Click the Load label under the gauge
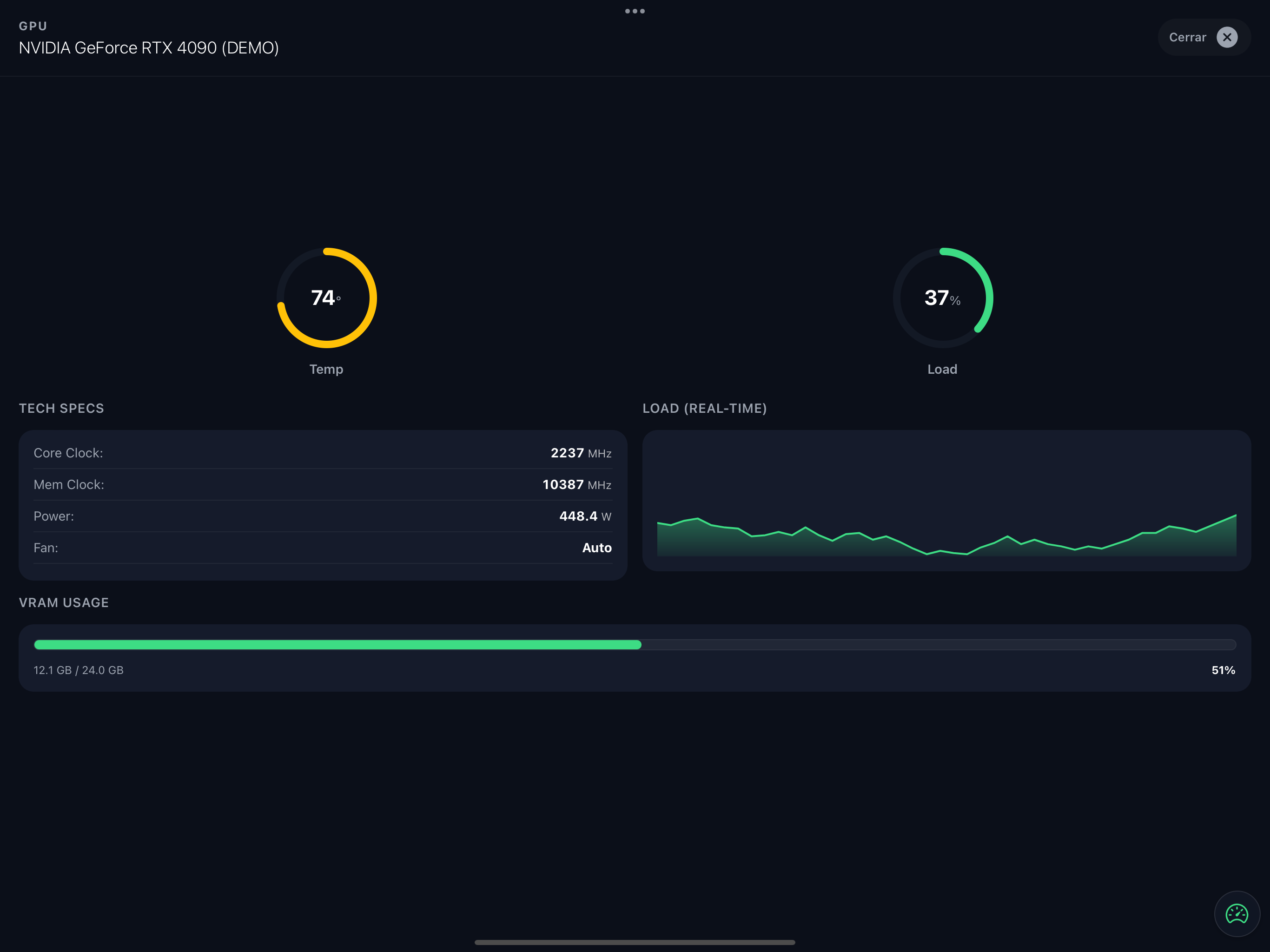 (942, 369)
